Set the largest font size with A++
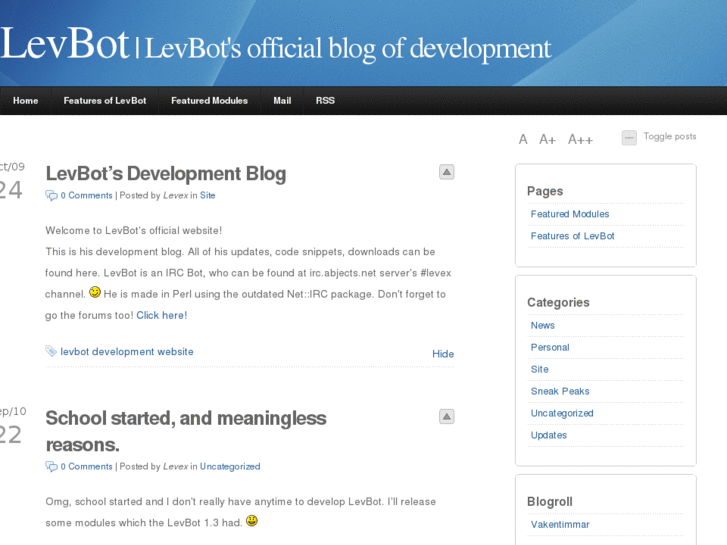 click(x=580, y=139)
